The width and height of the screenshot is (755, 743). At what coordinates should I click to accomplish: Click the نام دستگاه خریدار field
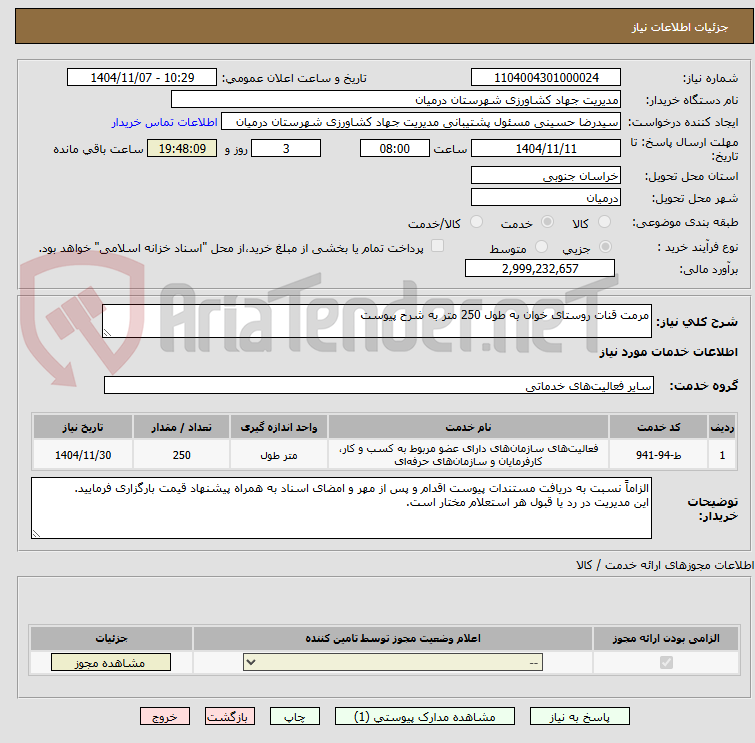(396, 100)
